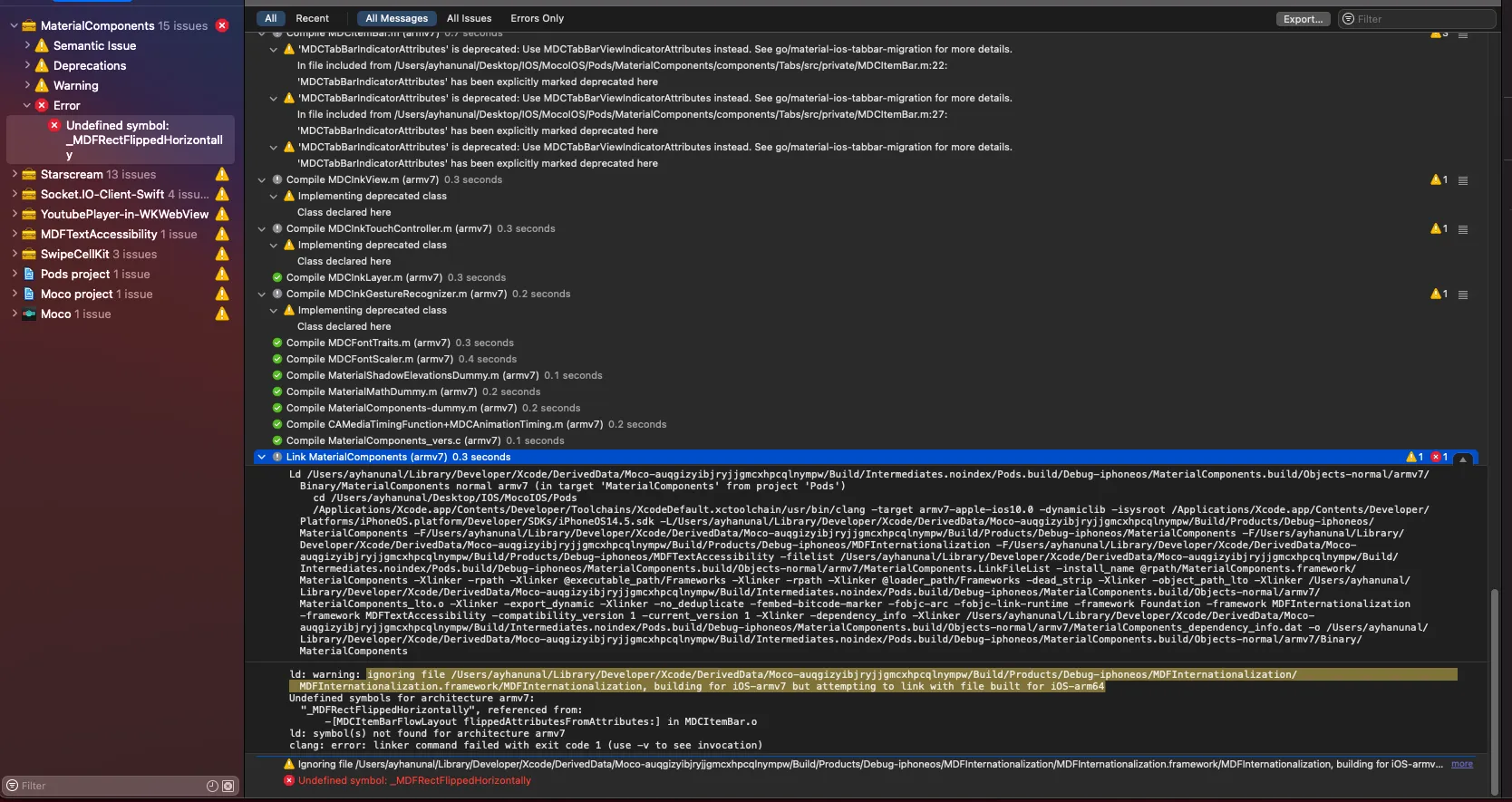Toggle errors-only filter icon in sidebar filter bar
This screenshot has height=802, width=1512.
[228, 786]
